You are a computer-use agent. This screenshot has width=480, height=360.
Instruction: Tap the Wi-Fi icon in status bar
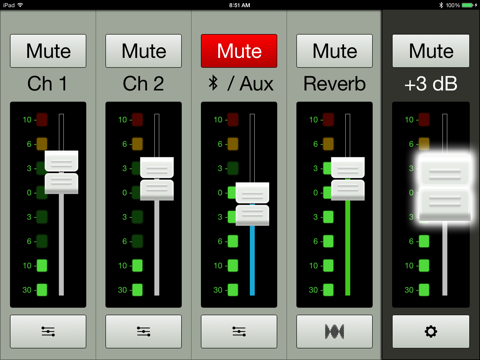click(x=20, y=5)
